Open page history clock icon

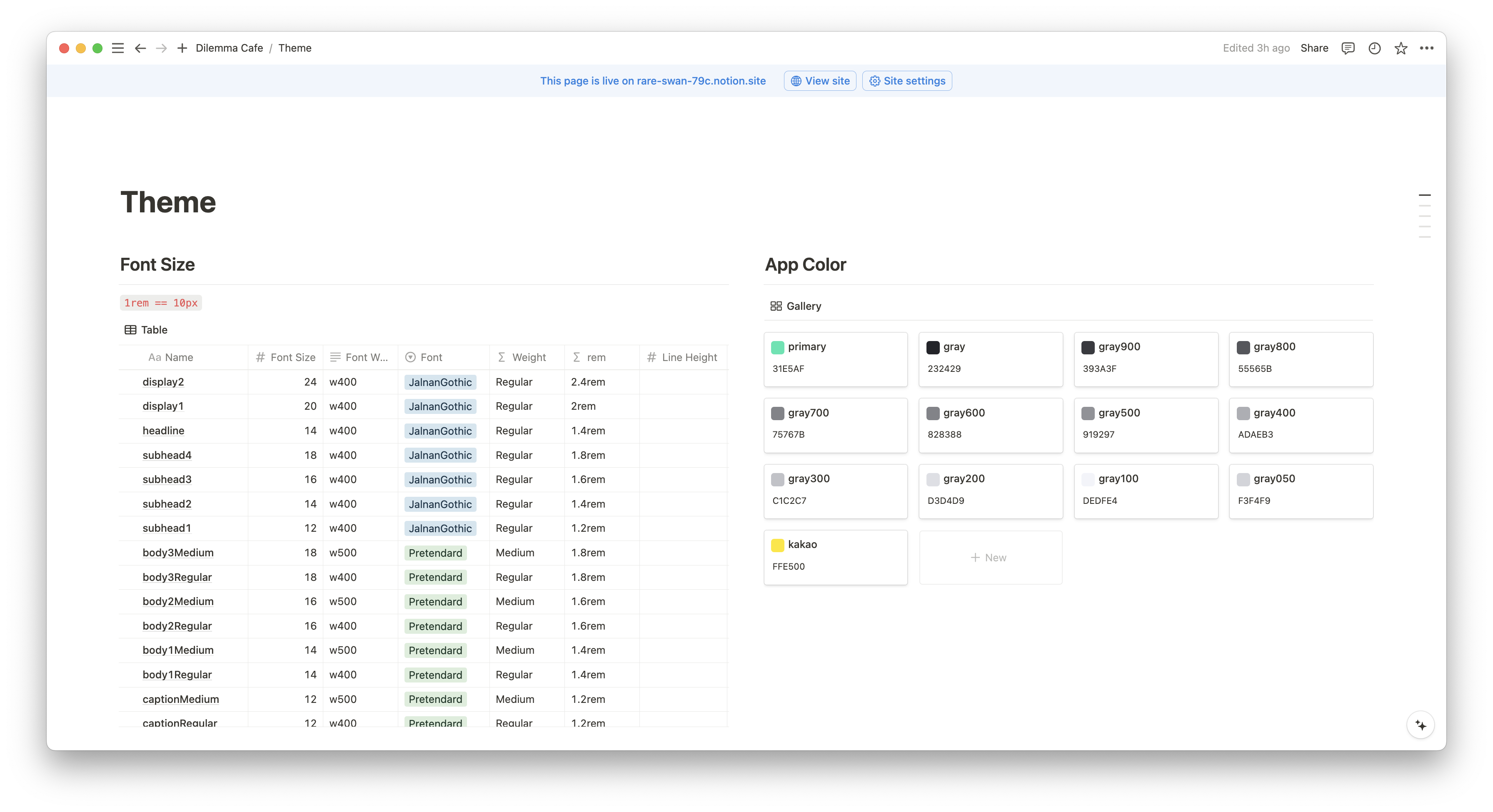[1374, 48]
